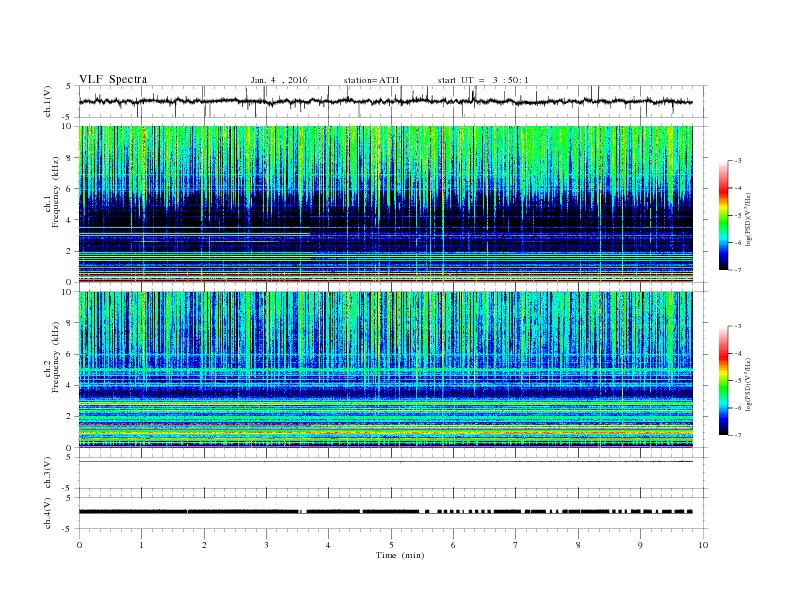Select the "start UT = 3 :50: 1" text

(483, 80)
